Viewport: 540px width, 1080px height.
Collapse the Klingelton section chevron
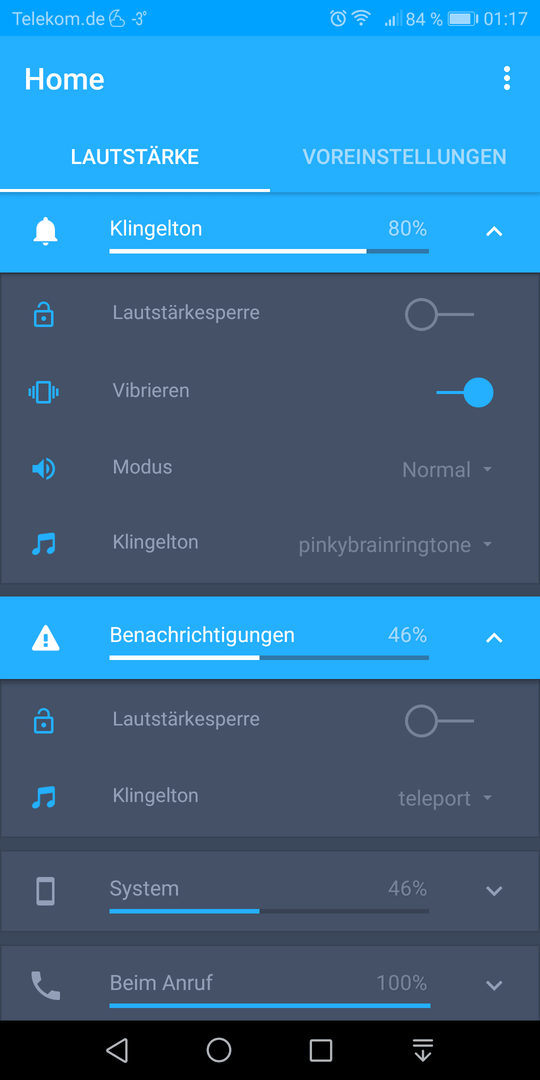[x=494, y=232]
